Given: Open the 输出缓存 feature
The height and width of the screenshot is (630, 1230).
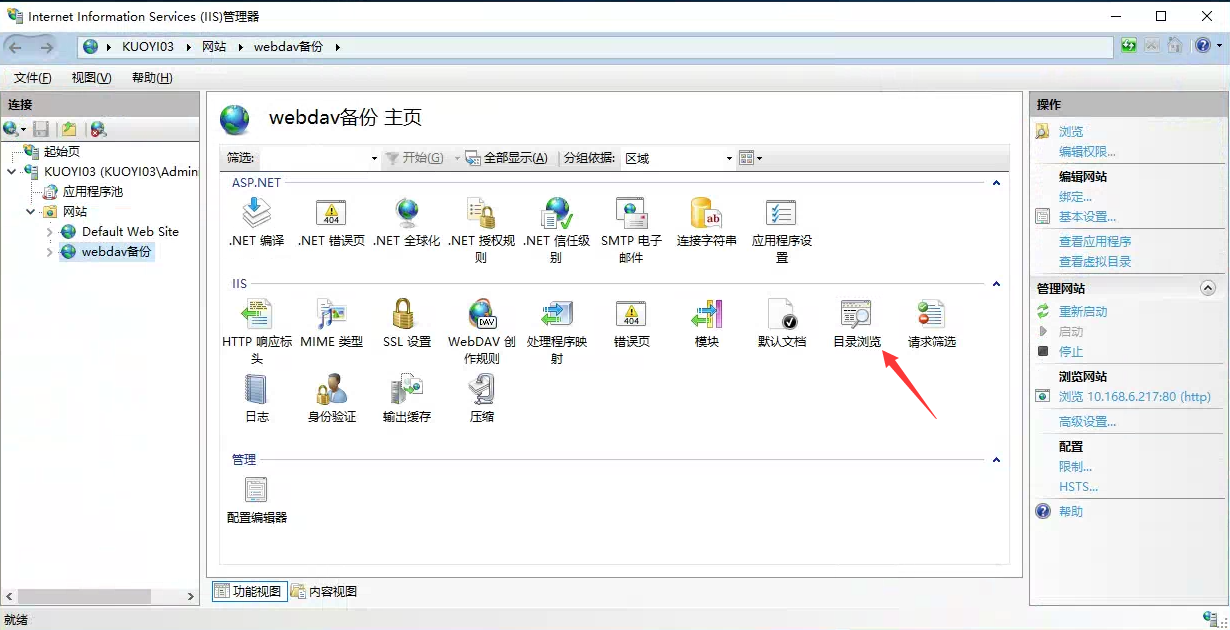Looking at the screenshot, I should [x=406, y=398].
